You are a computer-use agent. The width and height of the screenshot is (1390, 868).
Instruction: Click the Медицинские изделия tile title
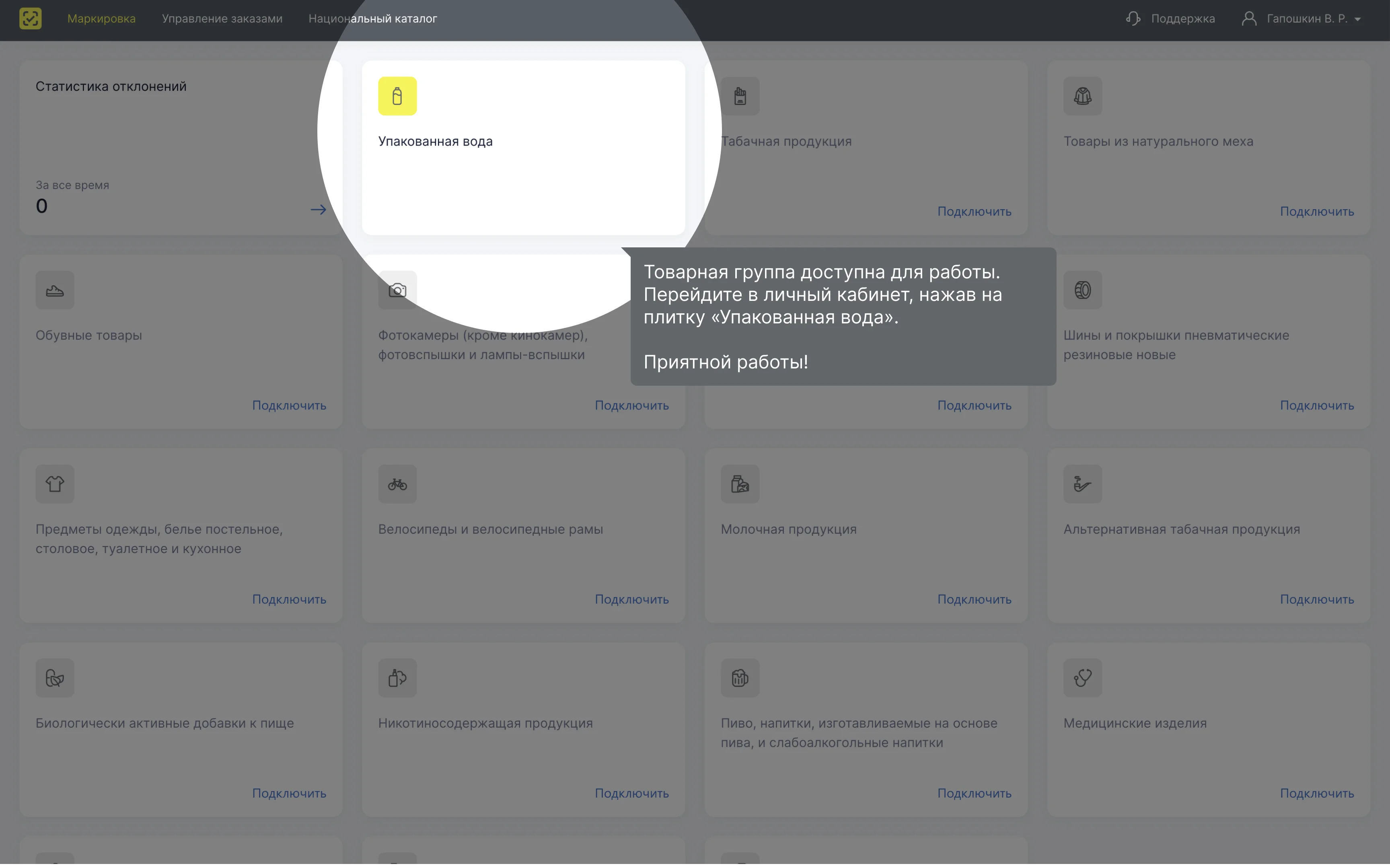click(x=1135, y=723)
